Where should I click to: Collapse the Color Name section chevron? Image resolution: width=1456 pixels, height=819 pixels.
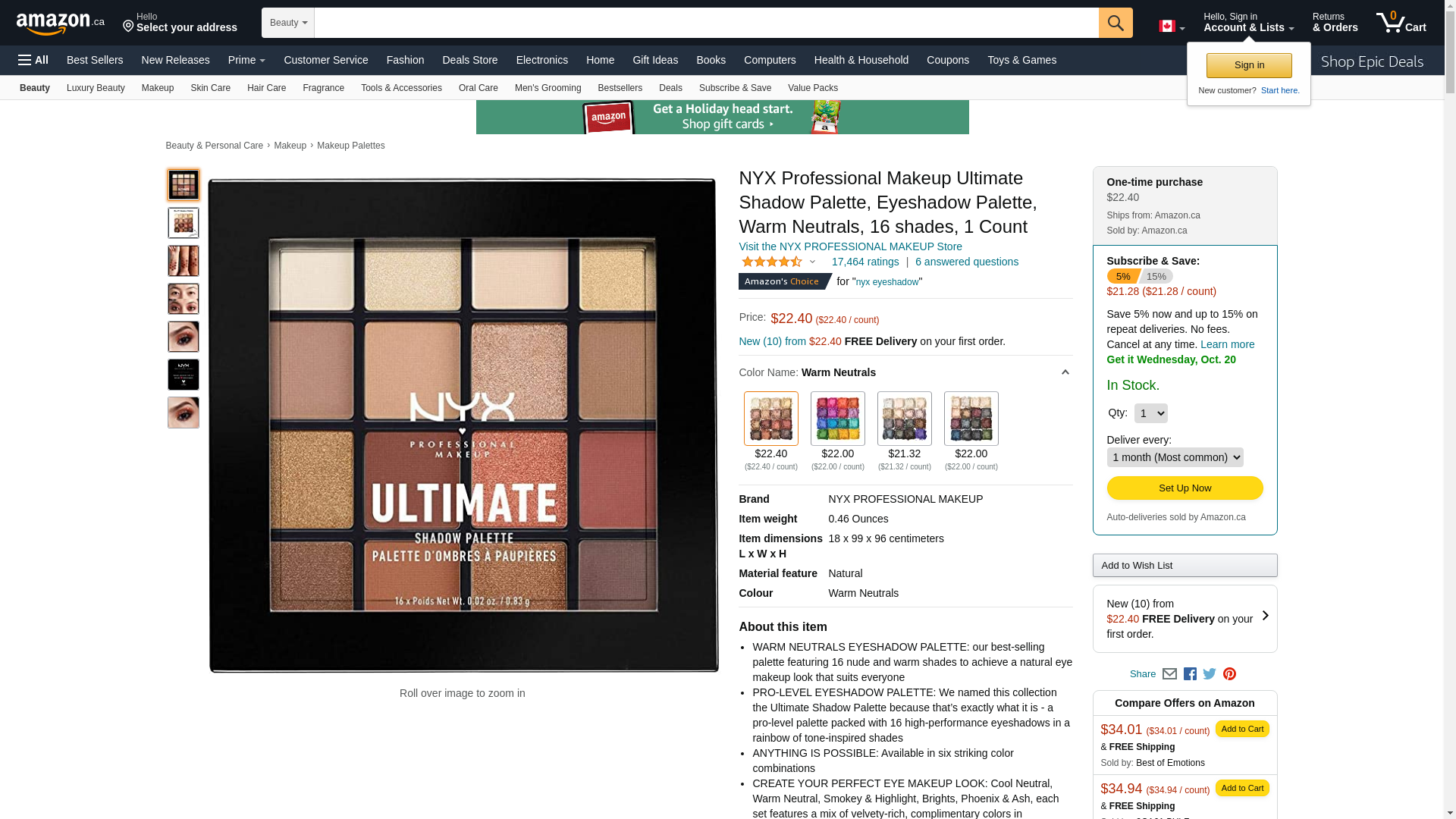coord(1065,372)
